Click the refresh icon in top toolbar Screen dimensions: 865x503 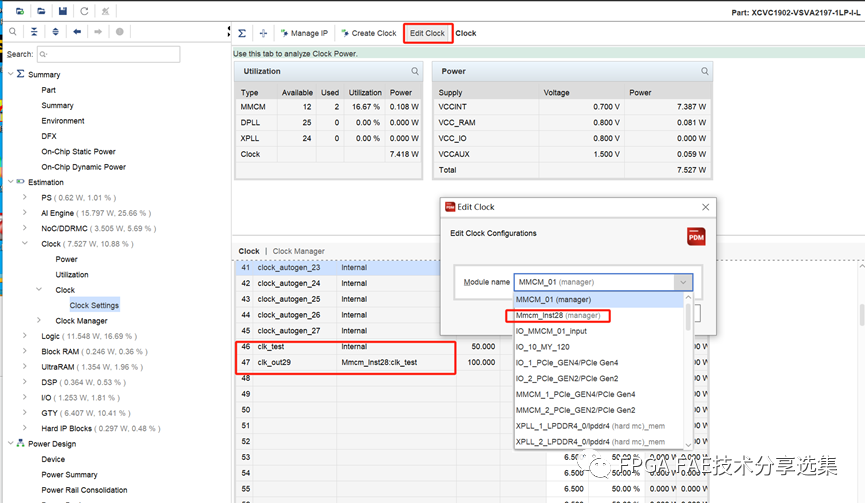84,11
